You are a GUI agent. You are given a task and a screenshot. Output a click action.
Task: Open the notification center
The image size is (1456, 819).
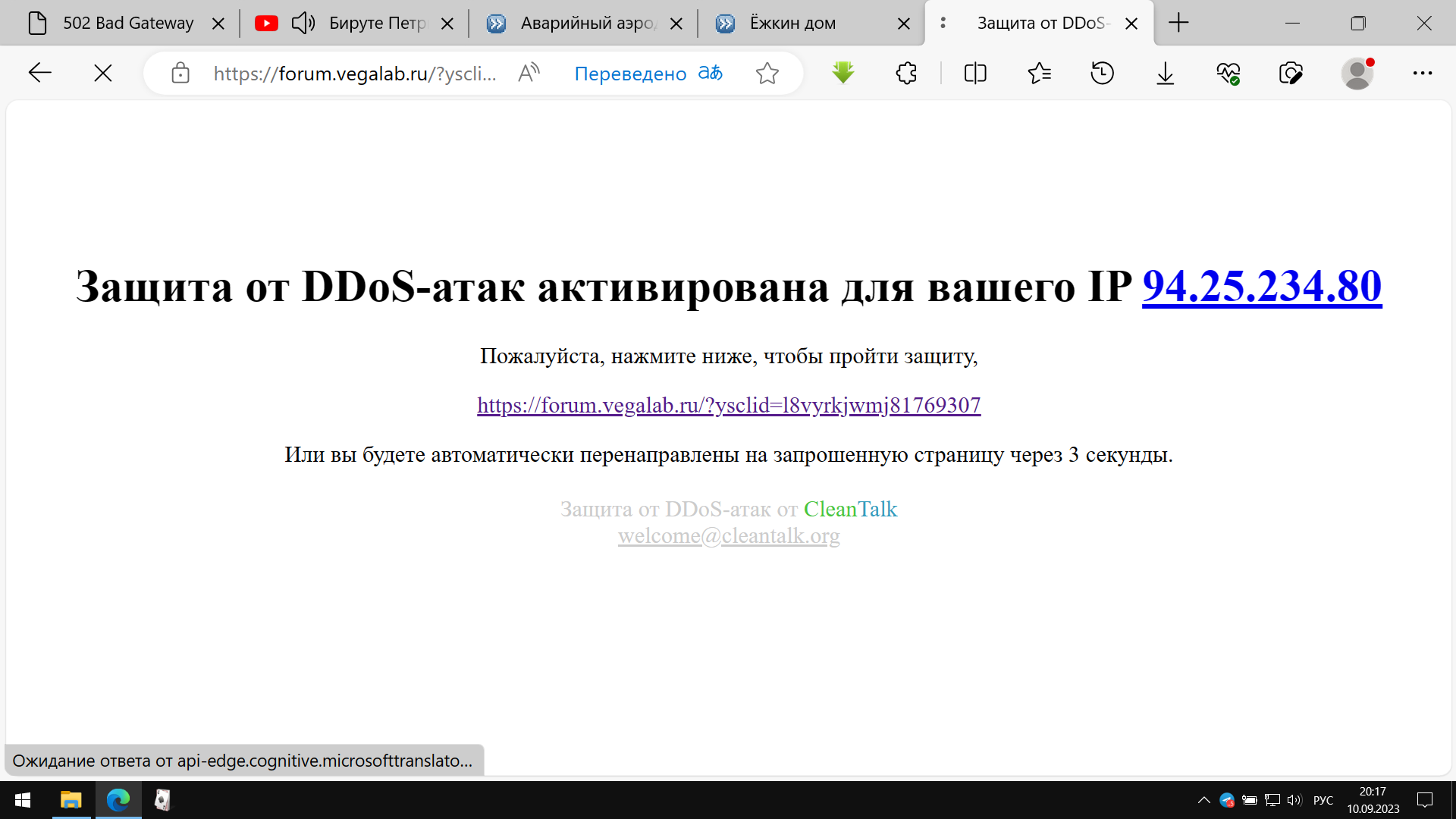tap(1425, 800)
